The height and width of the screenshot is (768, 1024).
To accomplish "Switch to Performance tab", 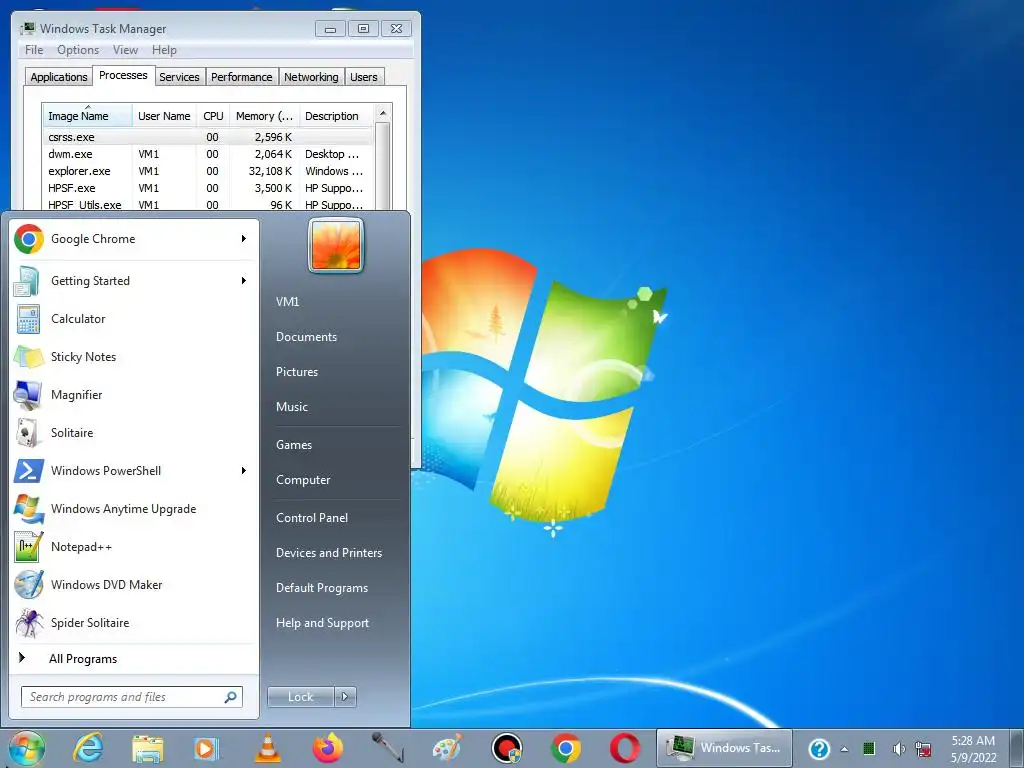I will pos(241,77).
